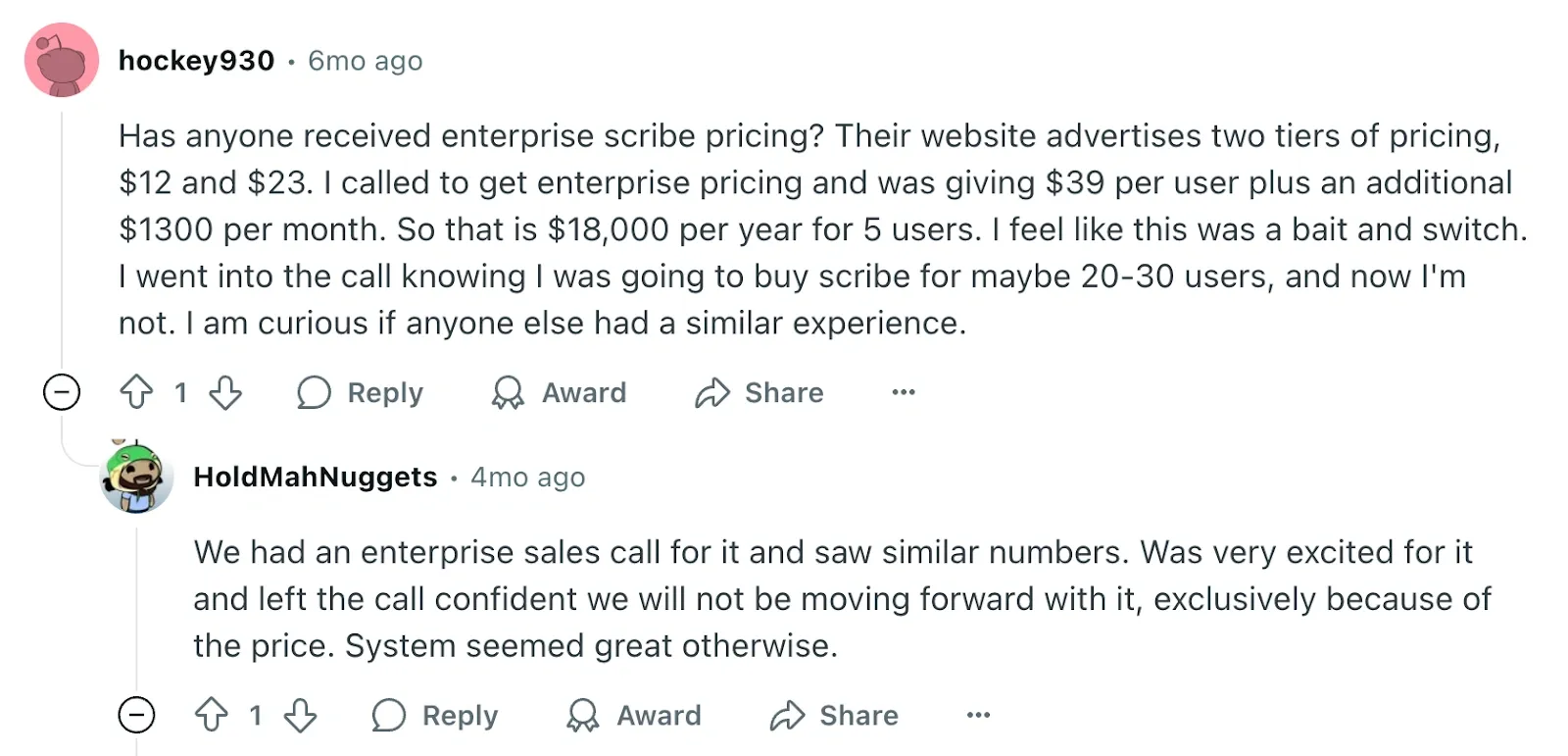The image size is (1568, 756).
Task: Give an award to HoldMahNuggets' reply
Action: pyautogui.click(x=582, y=715)
